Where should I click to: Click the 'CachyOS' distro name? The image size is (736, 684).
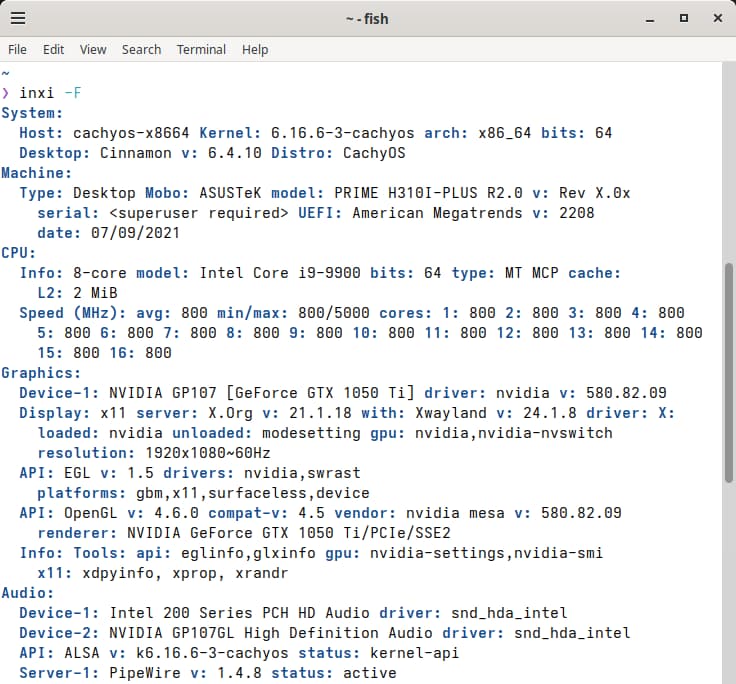click(x=374, y=153)
